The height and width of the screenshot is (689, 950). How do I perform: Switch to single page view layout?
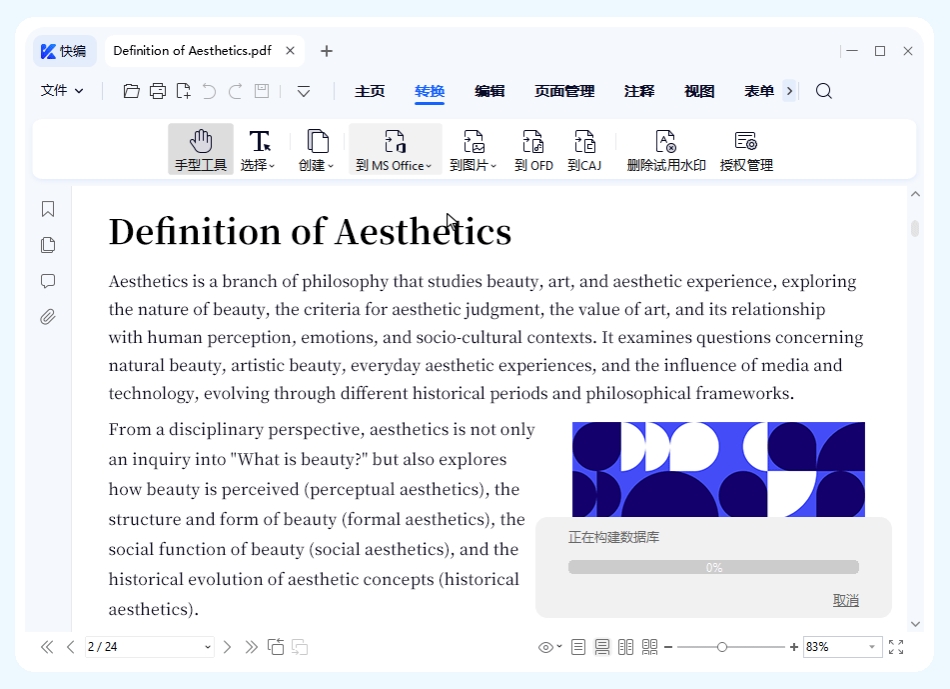(579, 647)
